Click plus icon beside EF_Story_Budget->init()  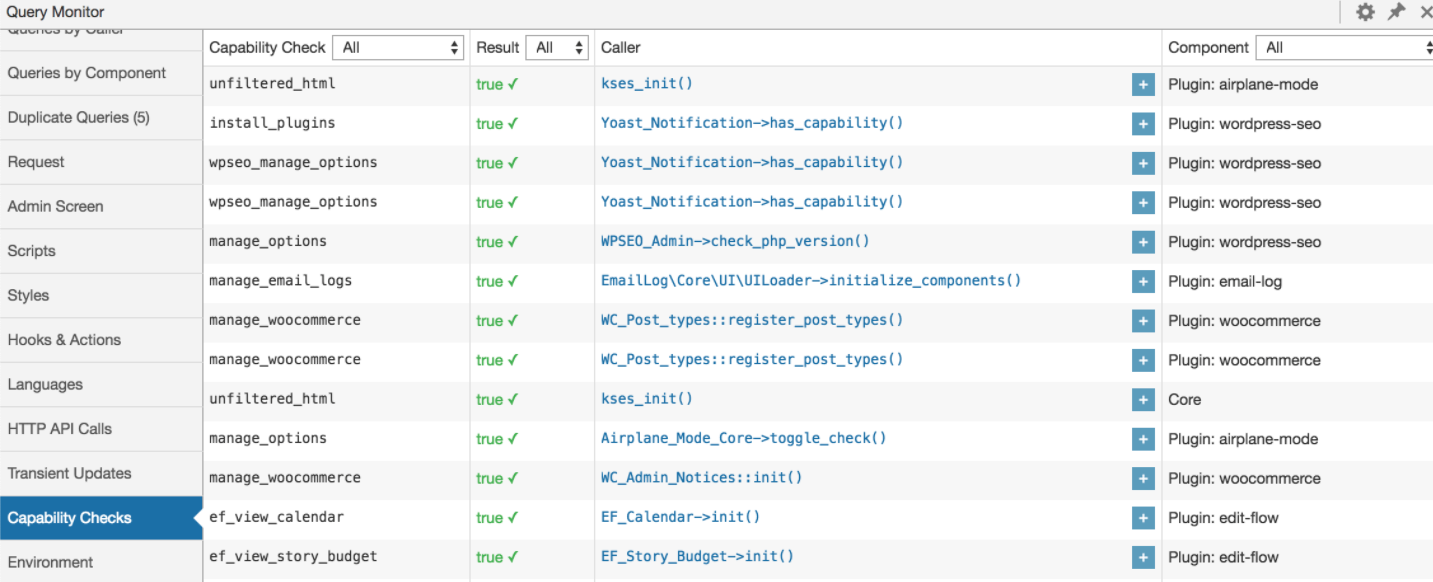(1143, 557)
